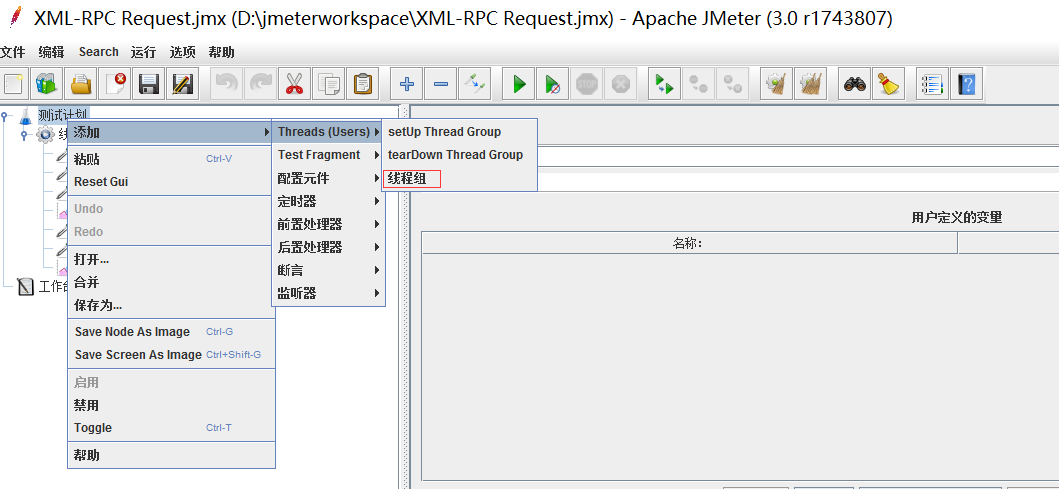Click the Copy icon in toolbar
This screenshot has width=1059, height=489.
pyautogui.click(x=328, y=84)
